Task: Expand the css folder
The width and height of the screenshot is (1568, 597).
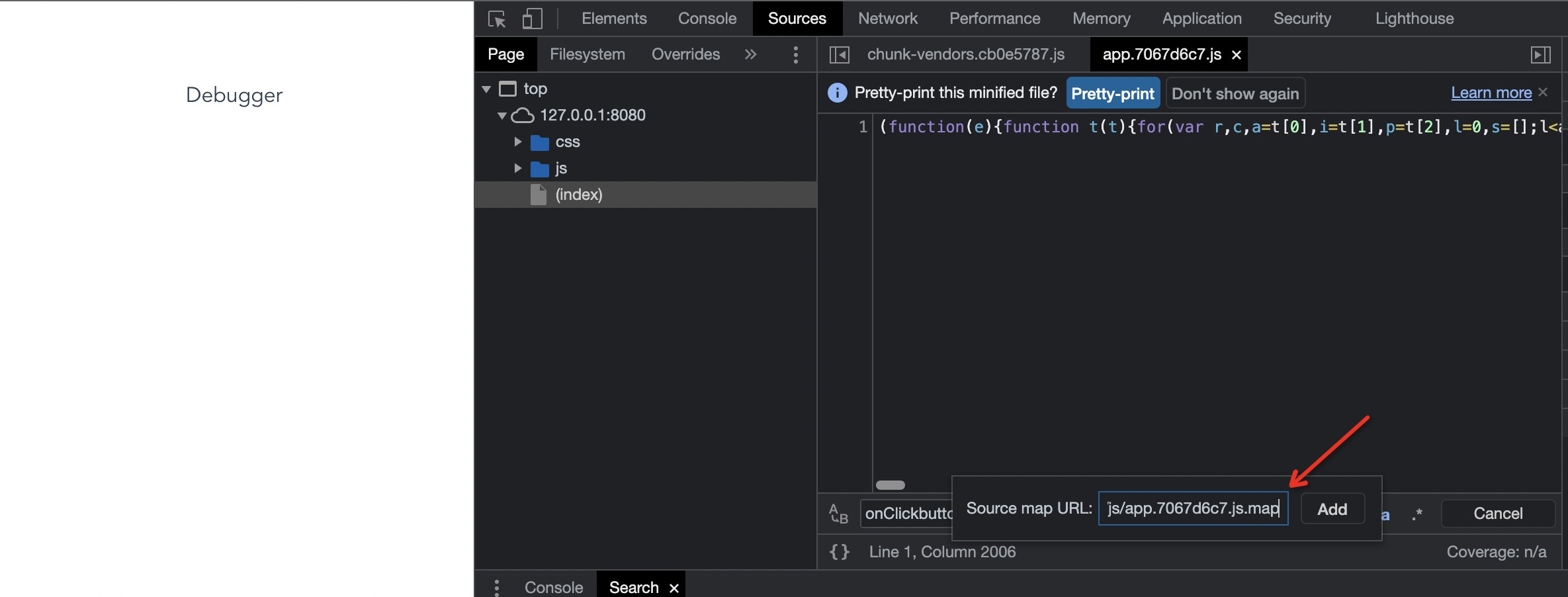Action: click(518, 142)
